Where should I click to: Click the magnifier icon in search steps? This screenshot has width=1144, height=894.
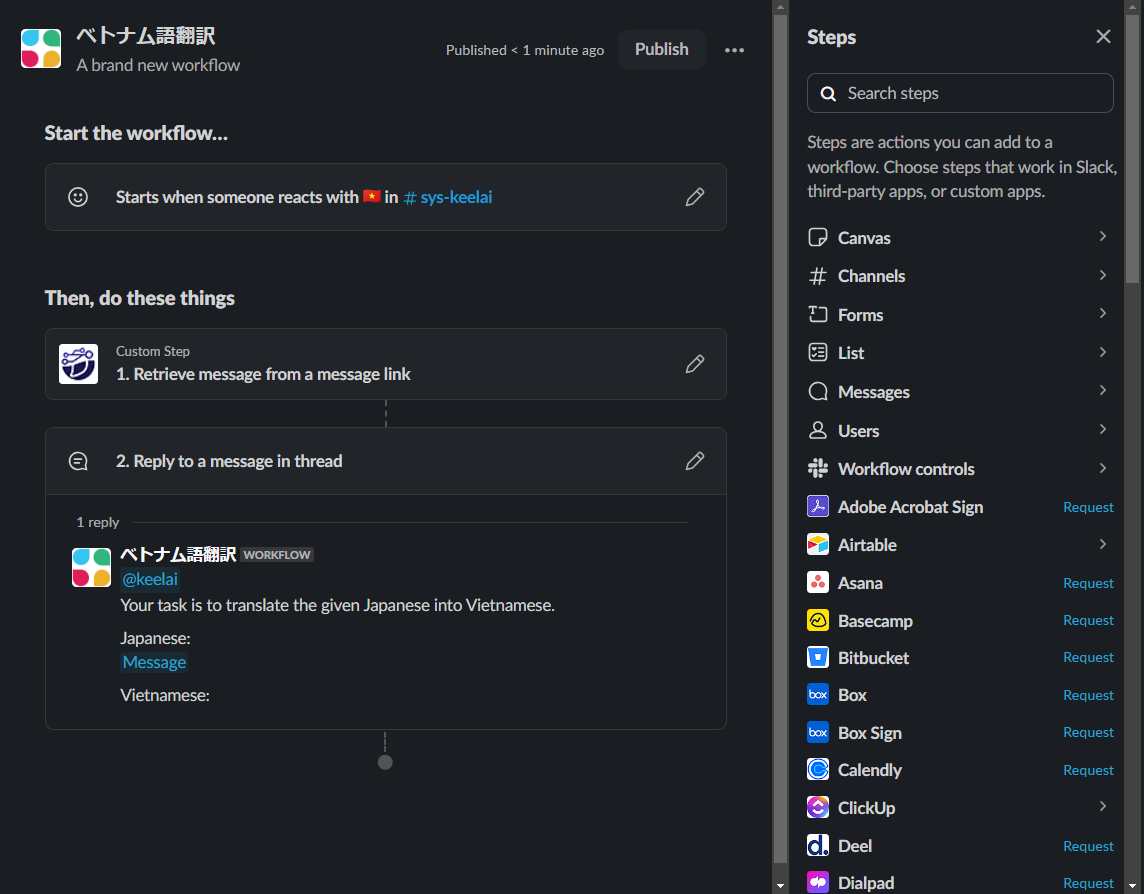coord(828,93)
